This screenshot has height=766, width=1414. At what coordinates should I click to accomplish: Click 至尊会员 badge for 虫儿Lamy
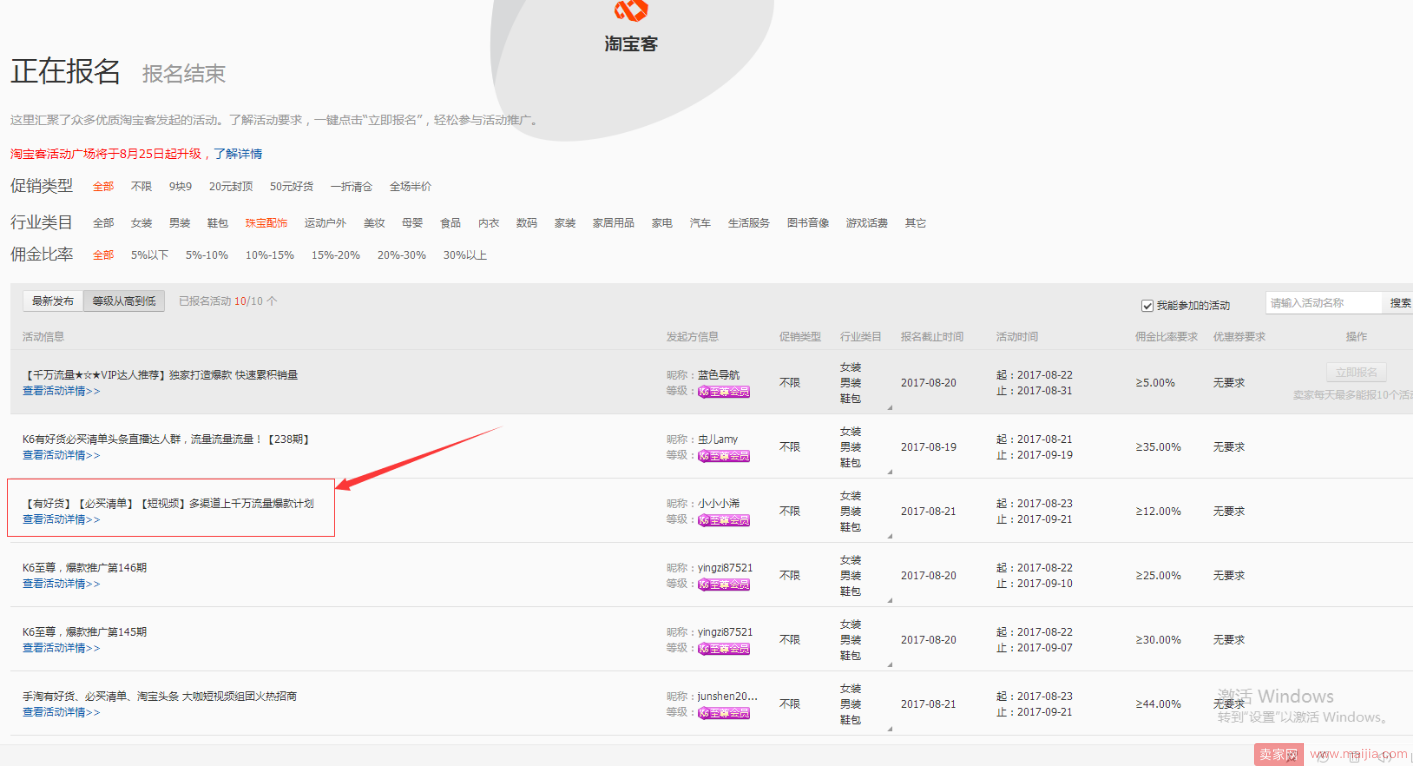click(724, 456)
